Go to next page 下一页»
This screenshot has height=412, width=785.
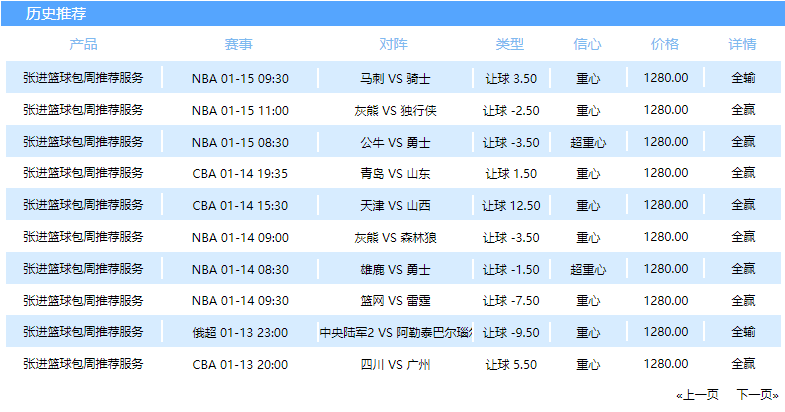pyautogui.click(x=757, y=394)
